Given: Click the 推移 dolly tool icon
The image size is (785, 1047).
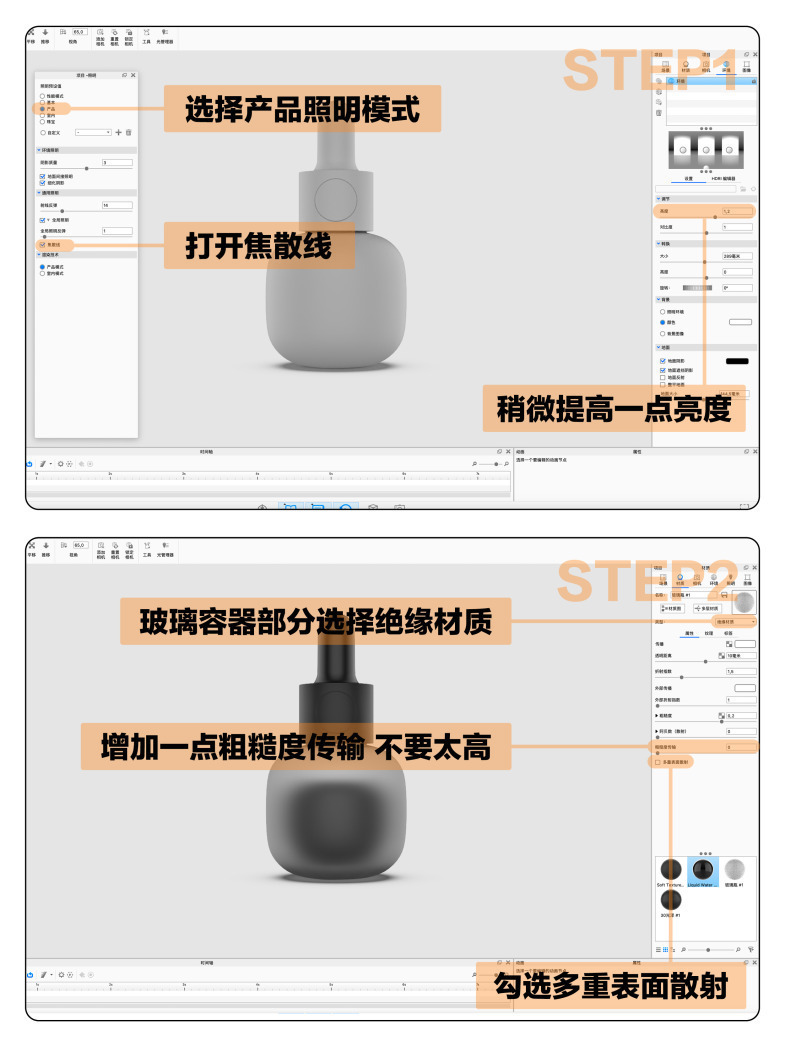Looking at the screenshot, I should tap(45, 35).
